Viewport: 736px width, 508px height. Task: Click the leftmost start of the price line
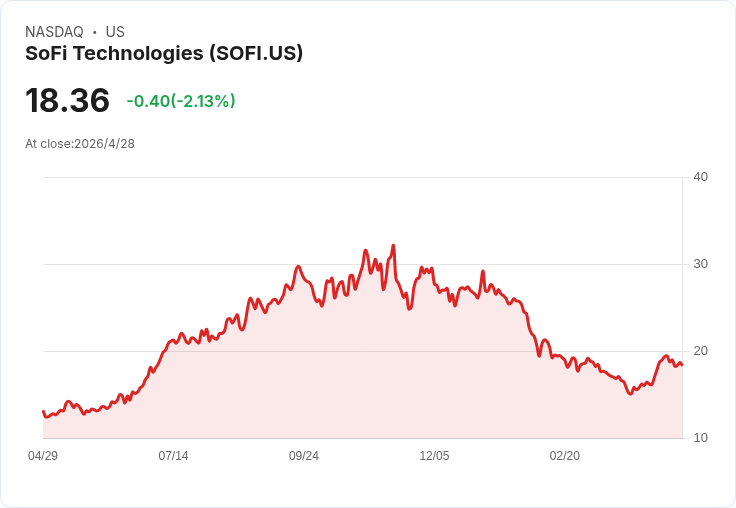43,411
